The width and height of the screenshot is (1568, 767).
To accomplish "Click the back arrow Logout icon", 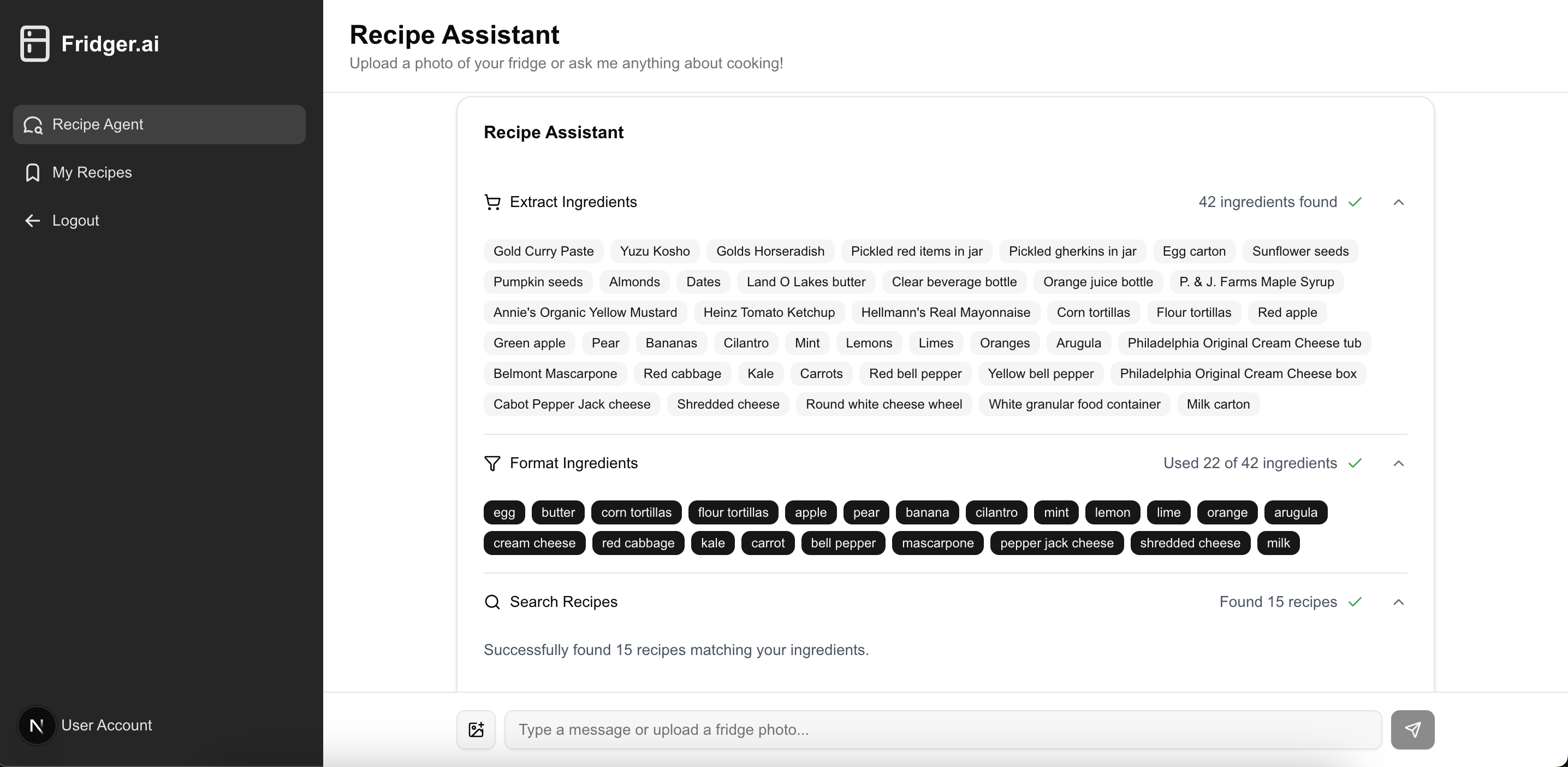I will (x=32, y=221).
